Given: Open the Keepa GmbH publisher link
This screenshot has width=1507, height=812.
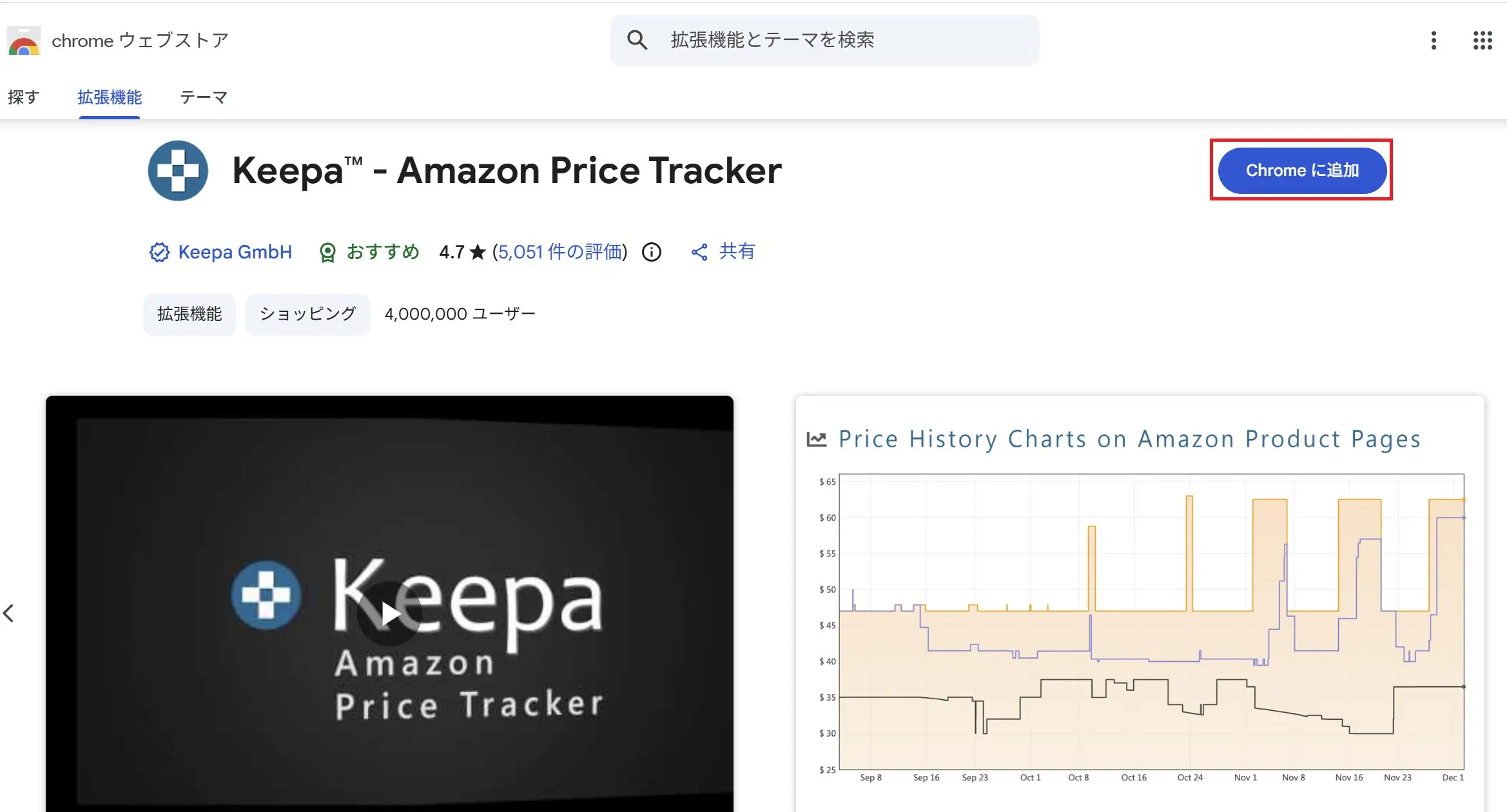Looking at the screenshot, I should click(235, 252).
